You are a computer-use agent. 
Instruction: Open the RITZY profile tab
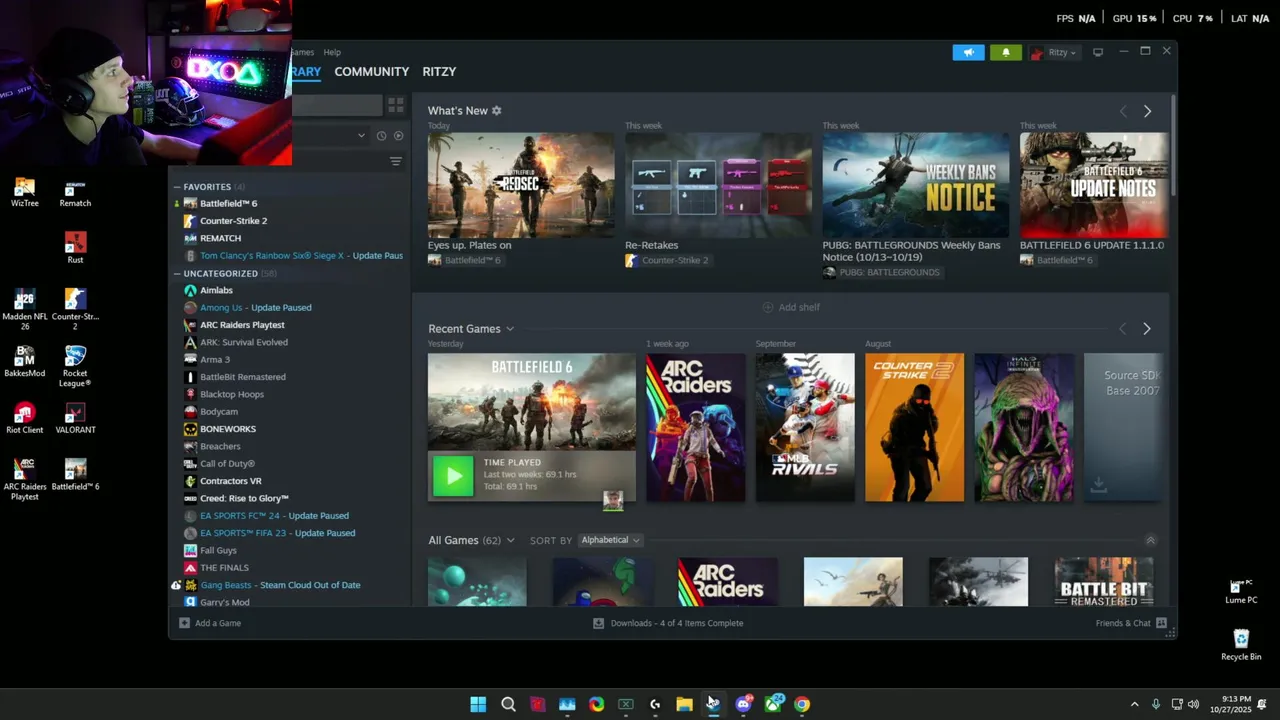tap(439, 72)
